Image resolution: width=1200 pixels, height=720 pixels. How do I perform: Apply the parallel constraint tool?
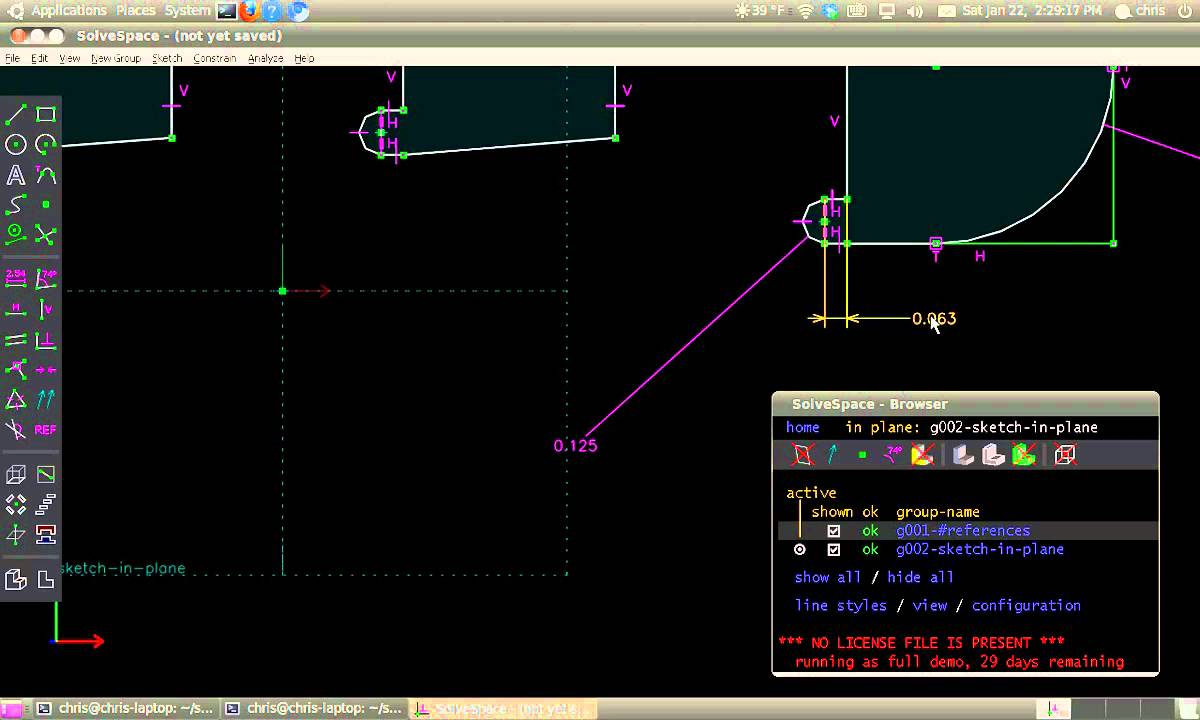click(x=16, y=340)
